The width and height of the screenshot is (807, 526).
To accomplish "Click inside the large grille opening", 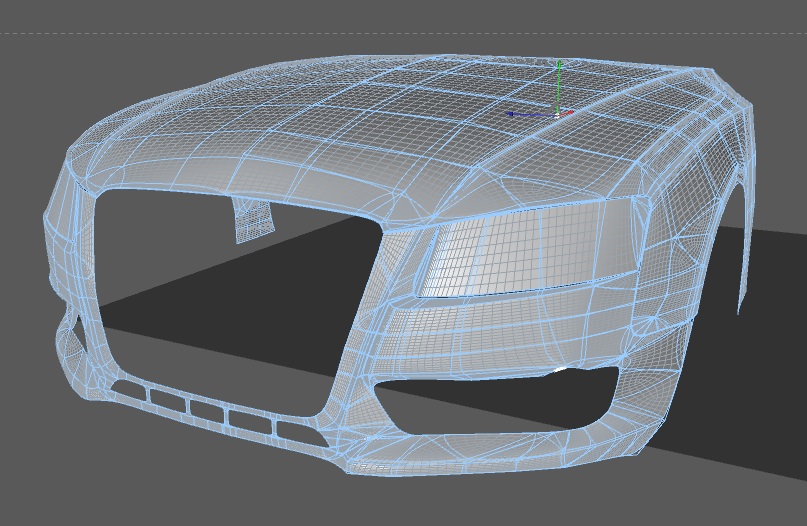I will click(226, 299).
